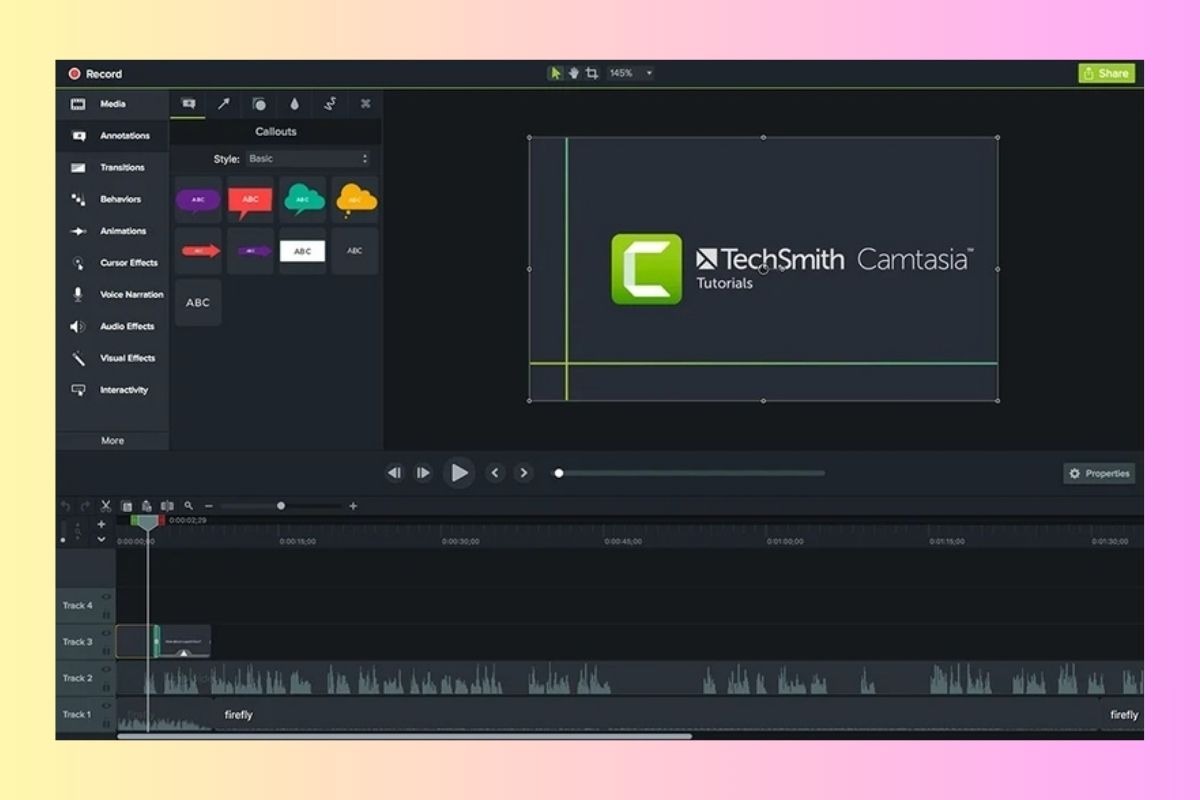Click the Record button
Screen dimensions: 1200x800
pos(95,74)
